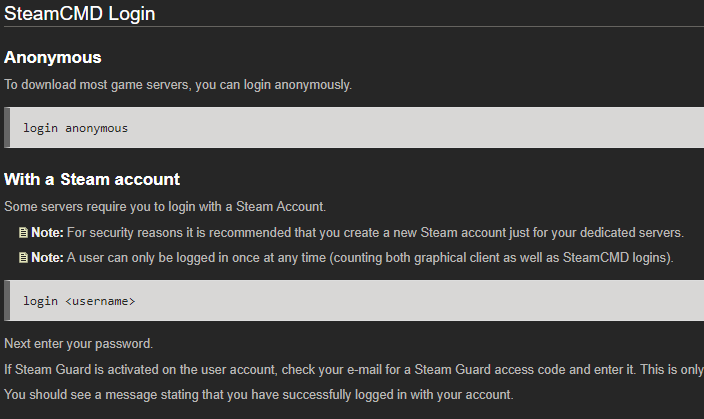This screenshot has height=419, width=704.
Task: Select the Anonymous section heading
Action: pyautogui.click(x=53, y=57)
